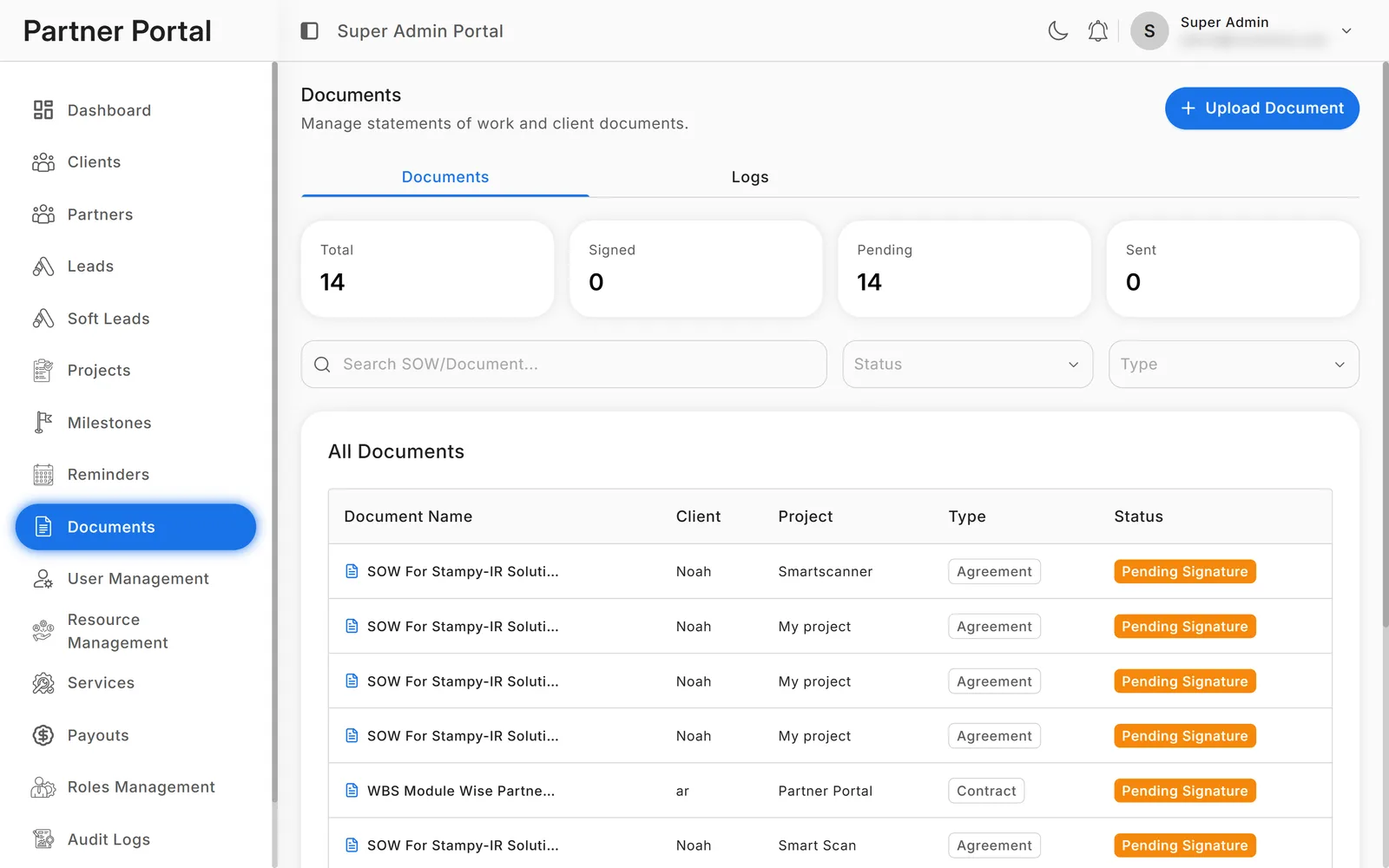The height and width of the screenshot is (868, 1389).
Task: Open the Services gear icon
Action: (x=43, y=683)
